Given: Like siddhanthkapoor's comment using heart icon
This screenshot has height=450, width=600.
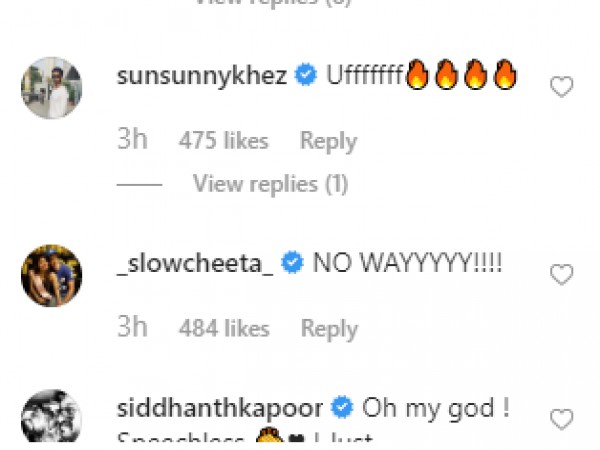Looking at the screenshot, I should (562, 418).
